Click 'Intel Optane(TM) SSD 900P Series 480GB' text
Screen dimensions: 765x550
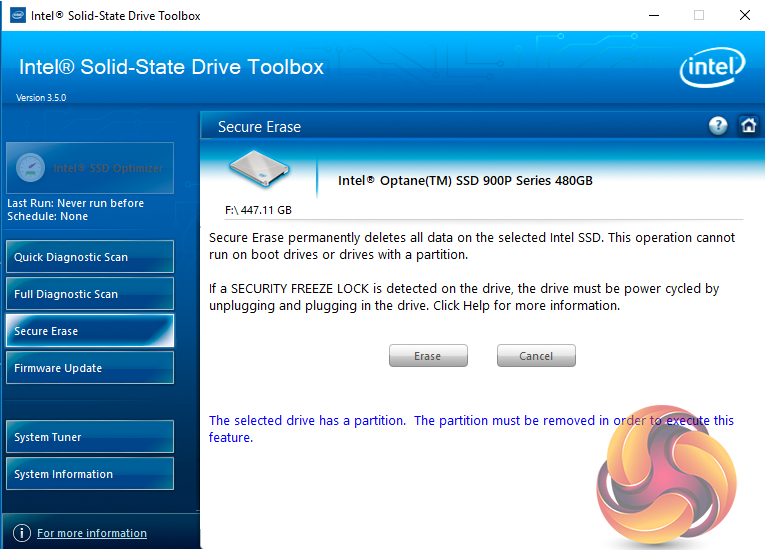(465, 181)
